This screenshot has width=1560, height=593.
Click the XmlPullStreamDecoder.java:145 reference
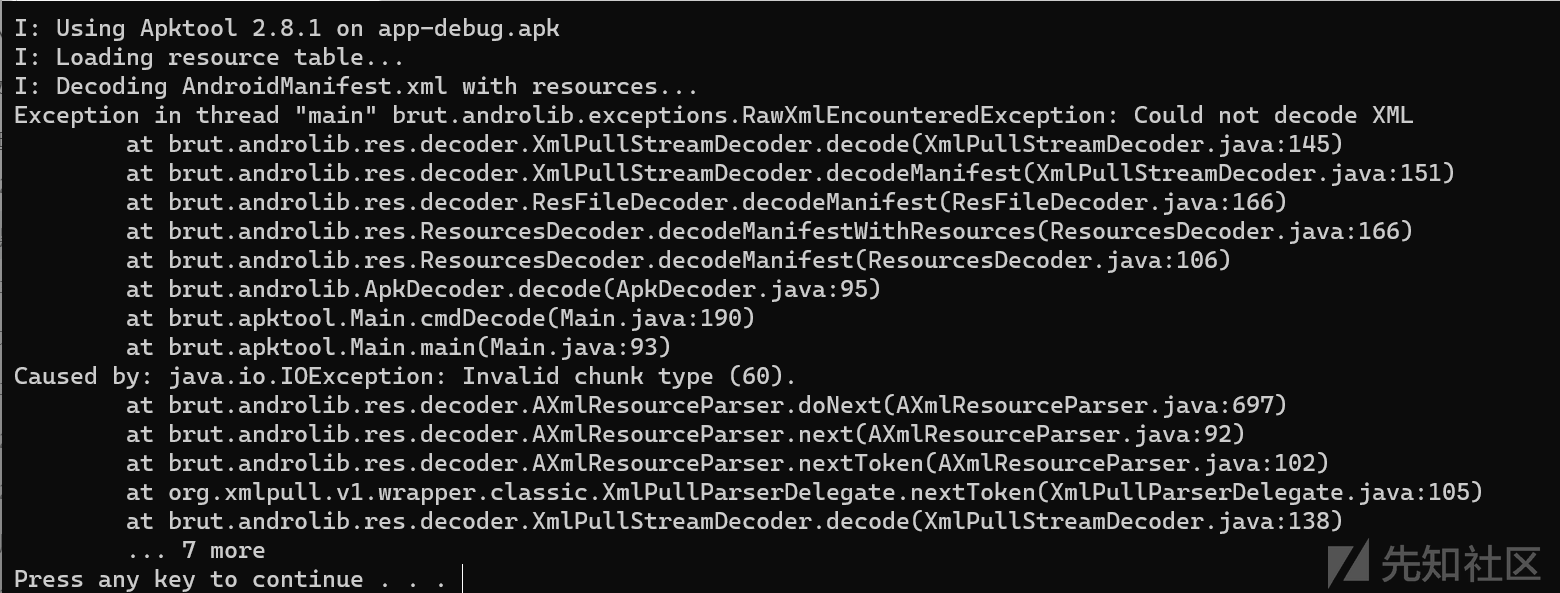coord(1133,144)
